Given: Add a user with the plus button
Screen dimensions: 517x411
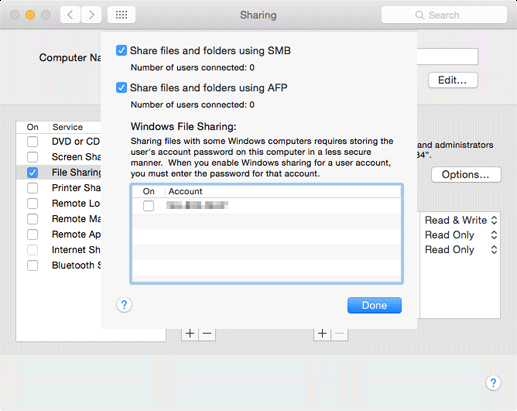Looking at the screenshot, I should point(322,333).
